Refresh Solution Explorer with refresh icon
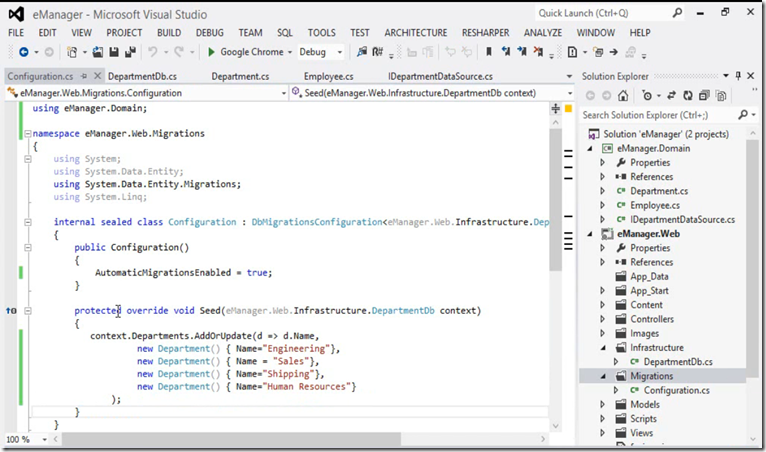 coord(688,96)
